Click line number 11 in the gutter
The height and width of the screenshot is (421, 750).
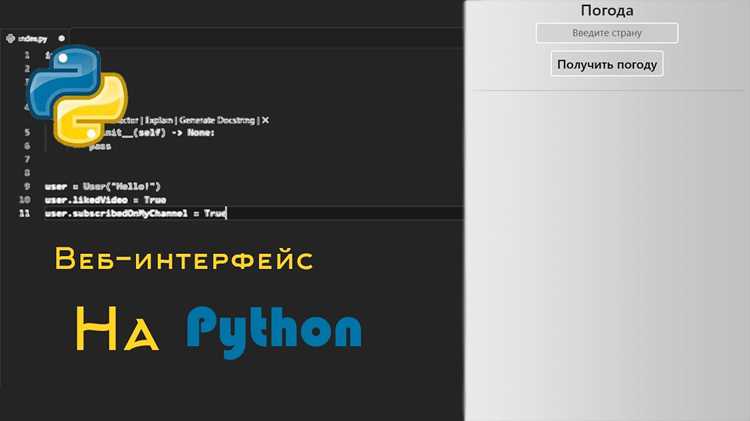coord(24,213)
